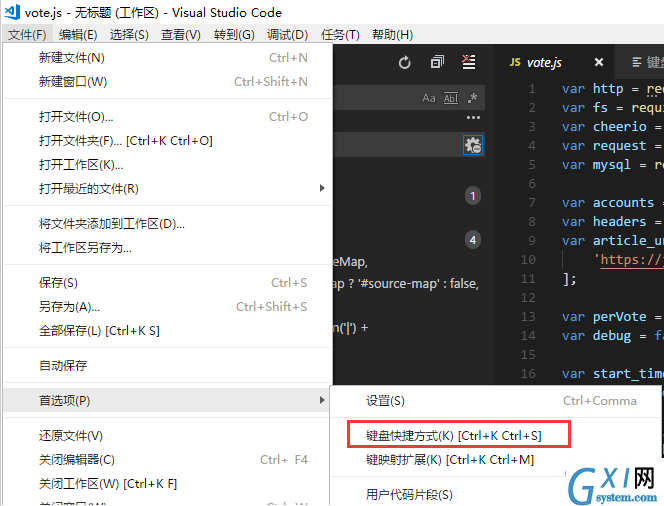Click search result line '#source-map' : false
664x506 pixels.
point(406,283)
